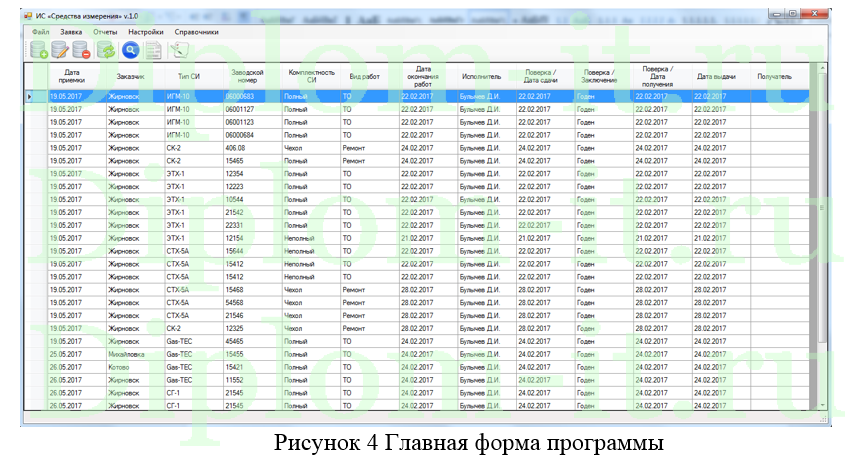Open the Отчеты menu
The width and height of the screenshot is (850, 458).
[105, 32]
